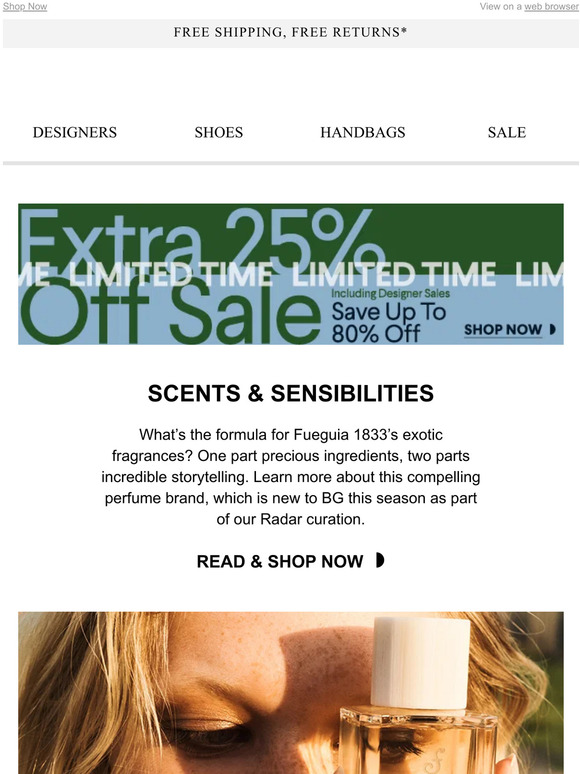Click the Extra 25% headline in the banner

pyautogui.click(x=202, y=238)
